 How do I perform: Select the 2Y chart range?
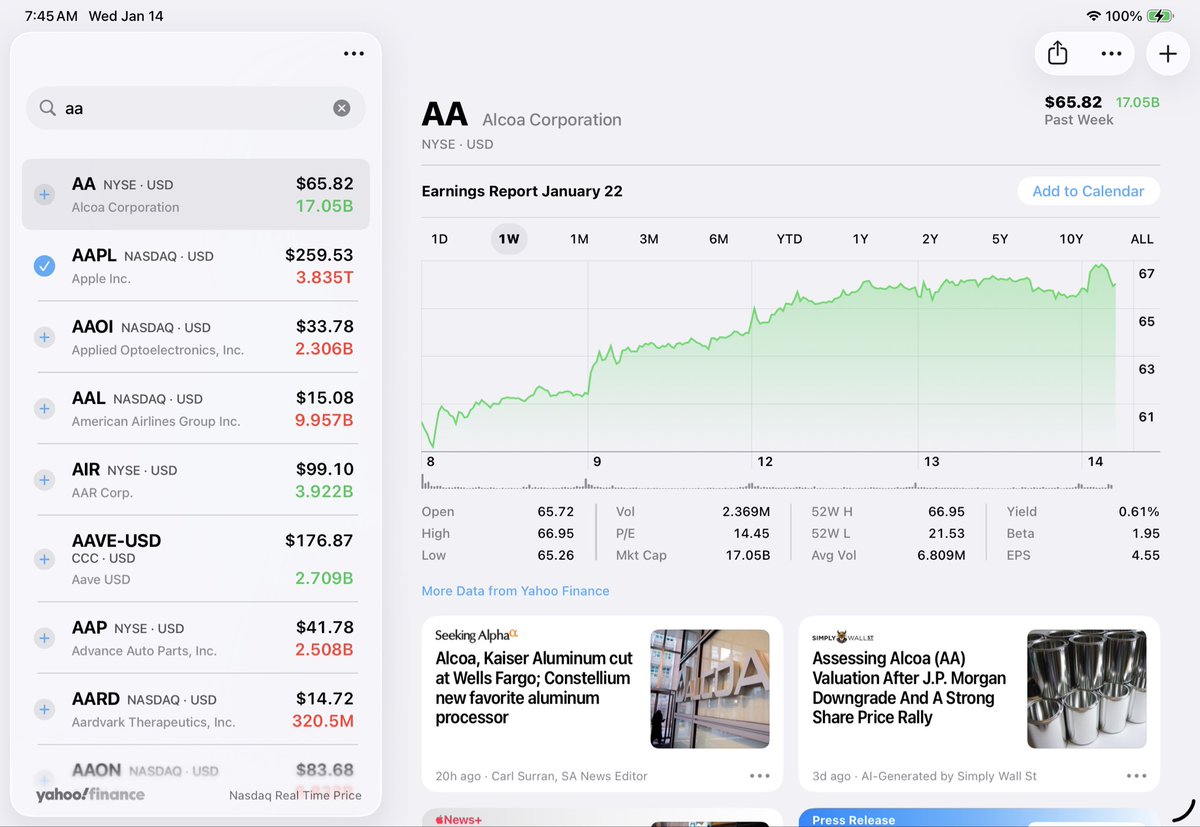(930, 239)
